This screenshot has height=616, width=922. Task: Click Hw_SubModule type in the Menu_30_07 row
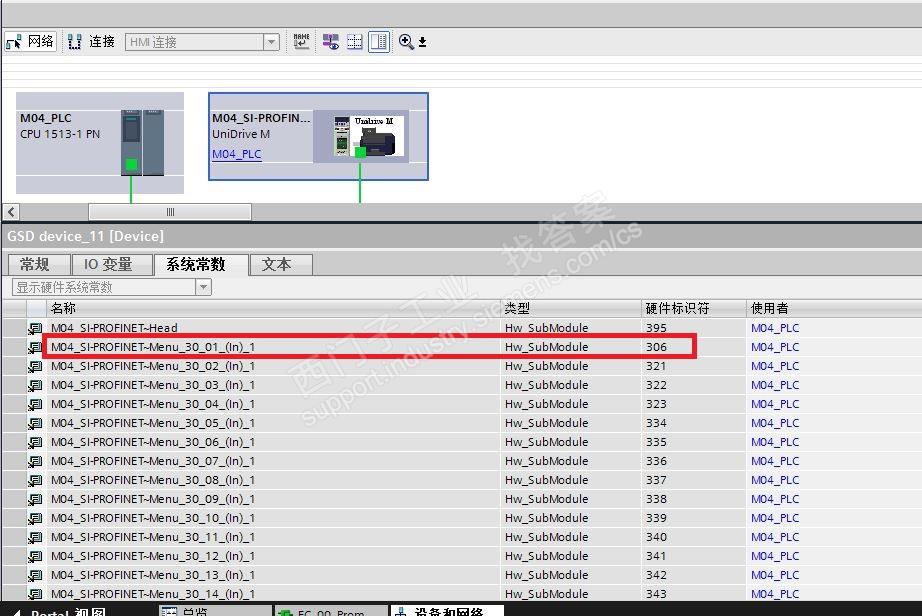point(546,461)
